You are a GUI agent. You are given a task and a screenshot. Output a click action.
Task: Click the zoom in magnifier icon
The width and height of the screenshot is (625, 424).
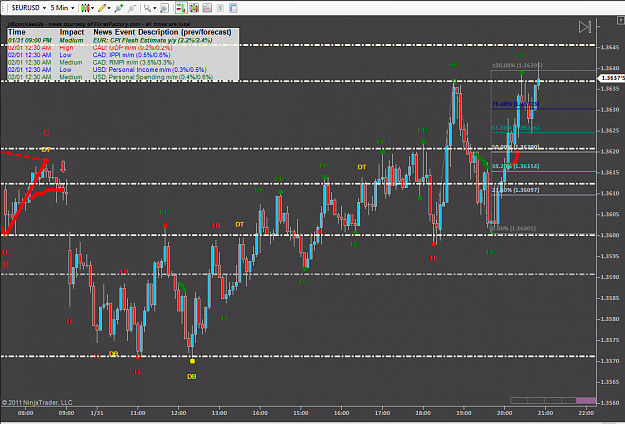point(119,8)
